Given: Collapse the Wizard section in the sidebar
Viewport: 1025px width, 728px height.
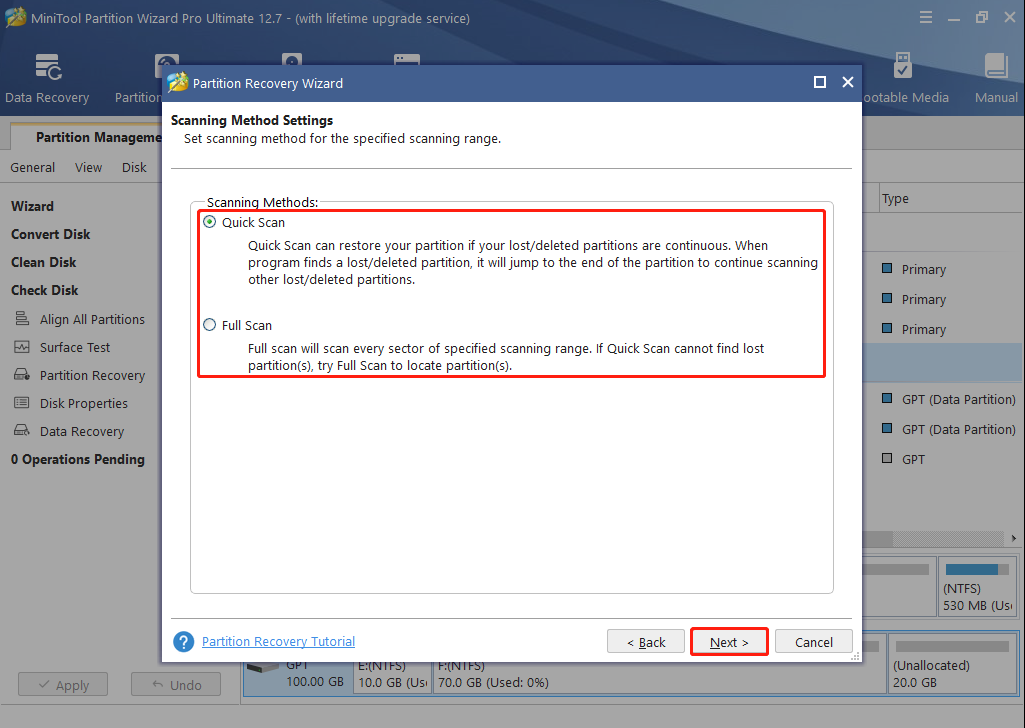Looking at the screenshot, I should [33, 206].
